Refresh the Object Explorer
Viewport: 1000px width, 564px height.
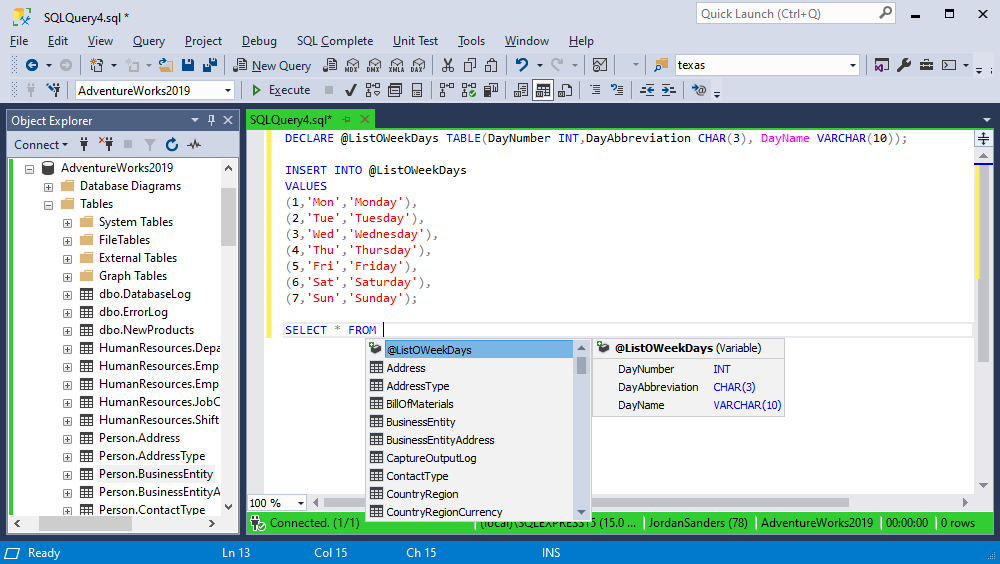pos(172,145)
